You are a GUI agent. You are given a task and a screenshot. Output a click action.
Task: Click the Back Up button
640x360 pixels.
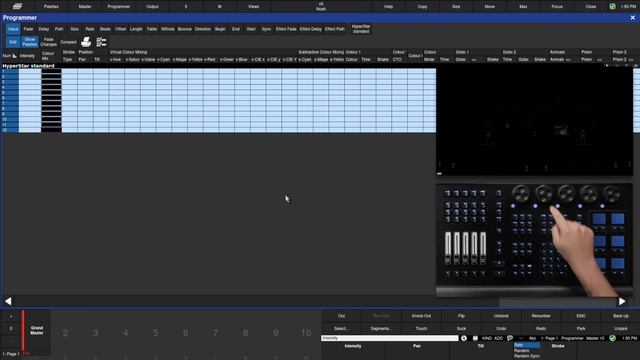(x=621, y=316)
